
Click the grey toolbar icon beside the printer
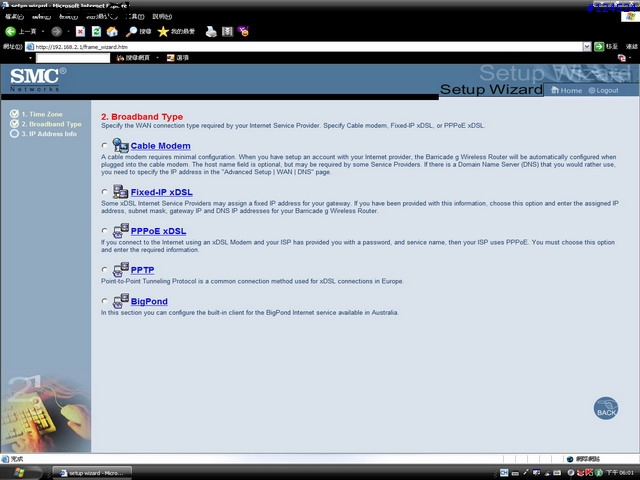(227, 31)
